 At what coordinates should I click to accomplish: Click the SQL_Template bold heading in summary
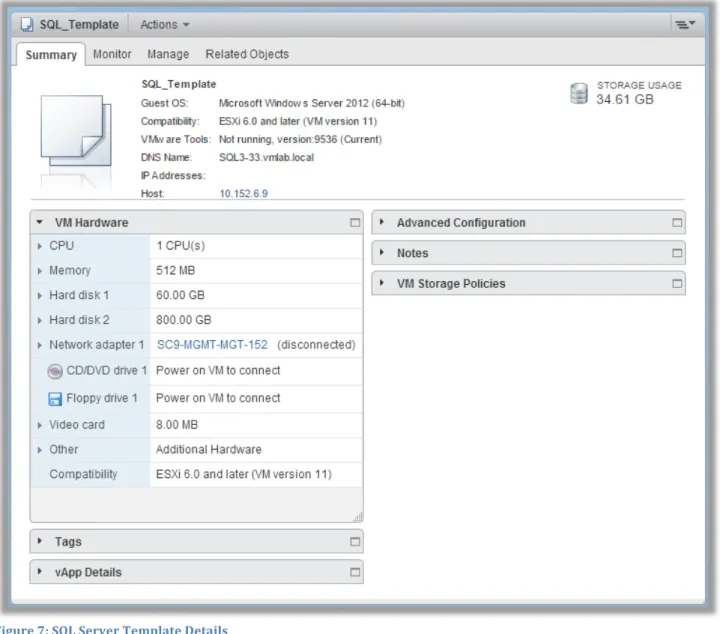coord(179,84)
